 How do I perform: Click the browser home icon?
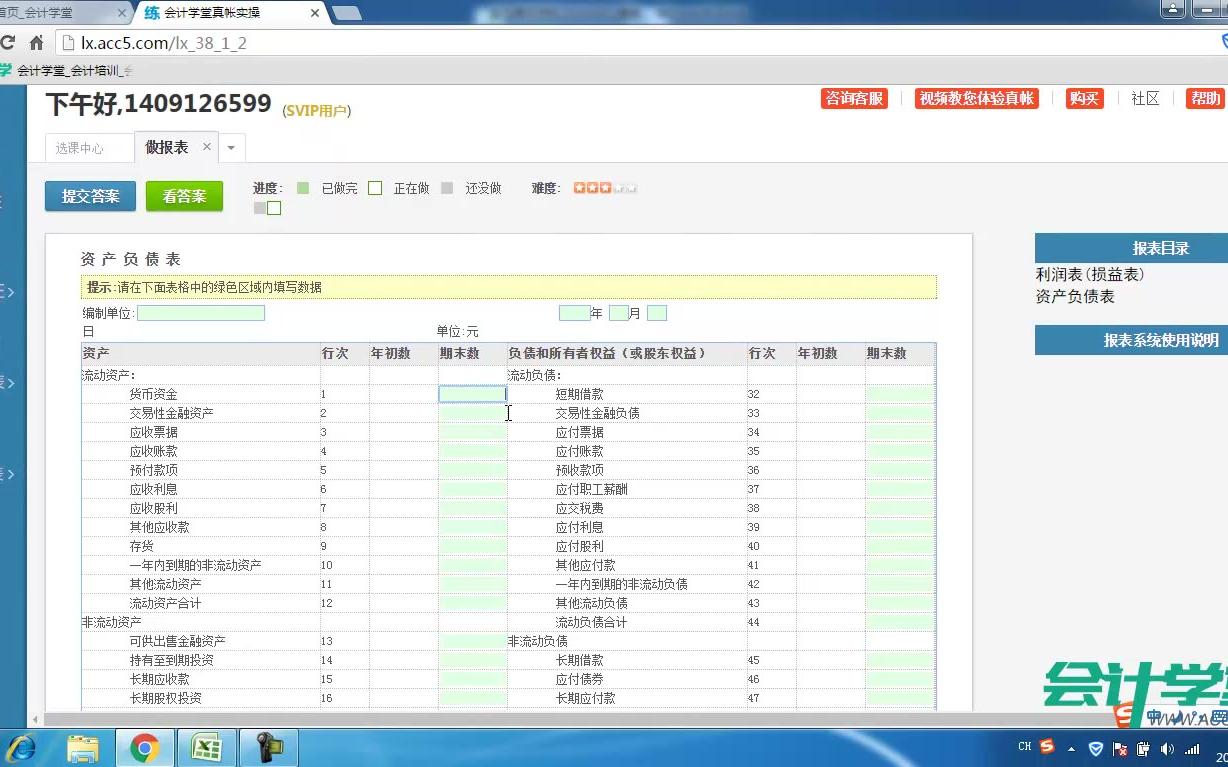(x=36, y=42)
